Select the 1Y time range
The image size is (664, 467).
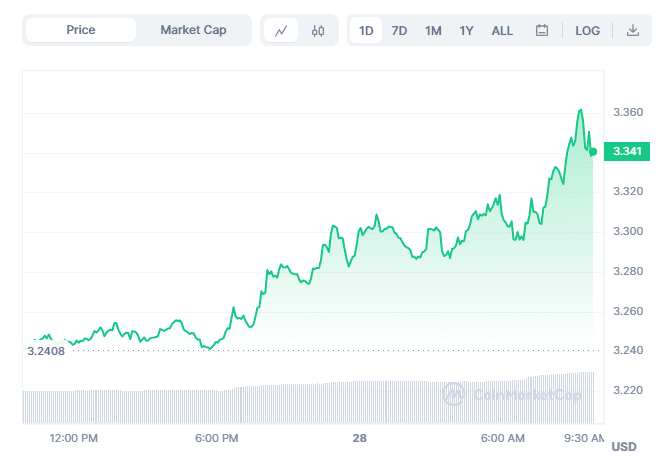click(467, 30)
